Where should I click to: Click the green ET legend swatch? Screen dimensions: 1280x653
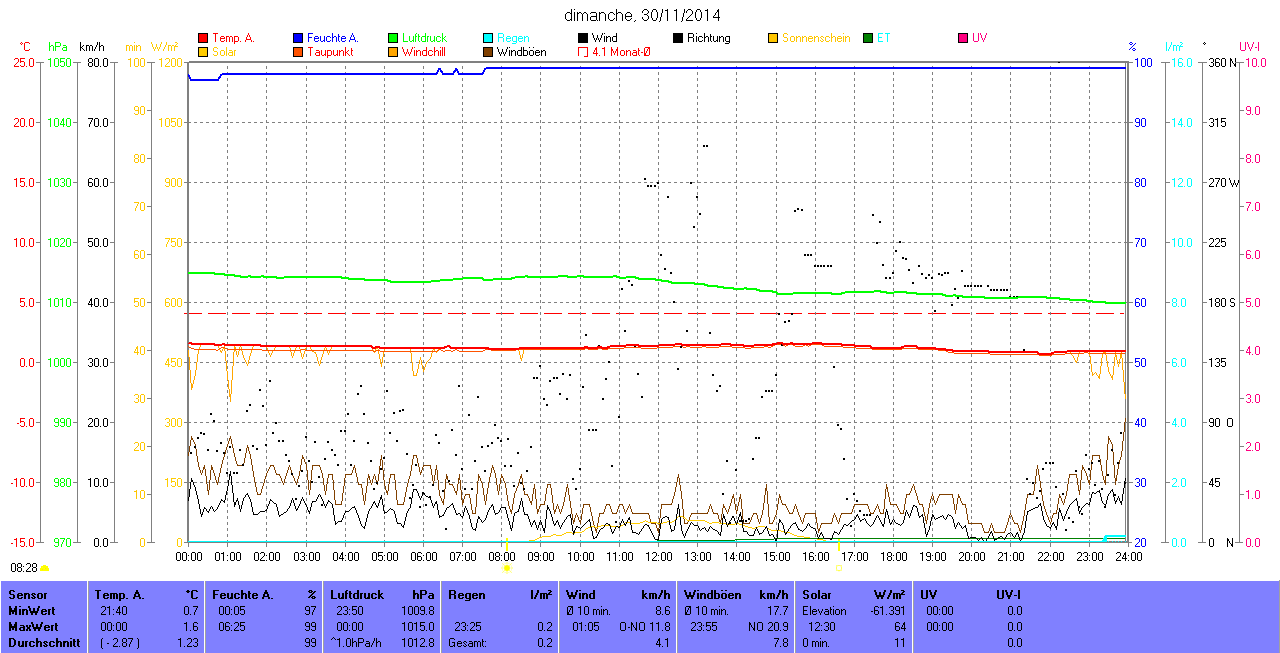tap(868, 38)
